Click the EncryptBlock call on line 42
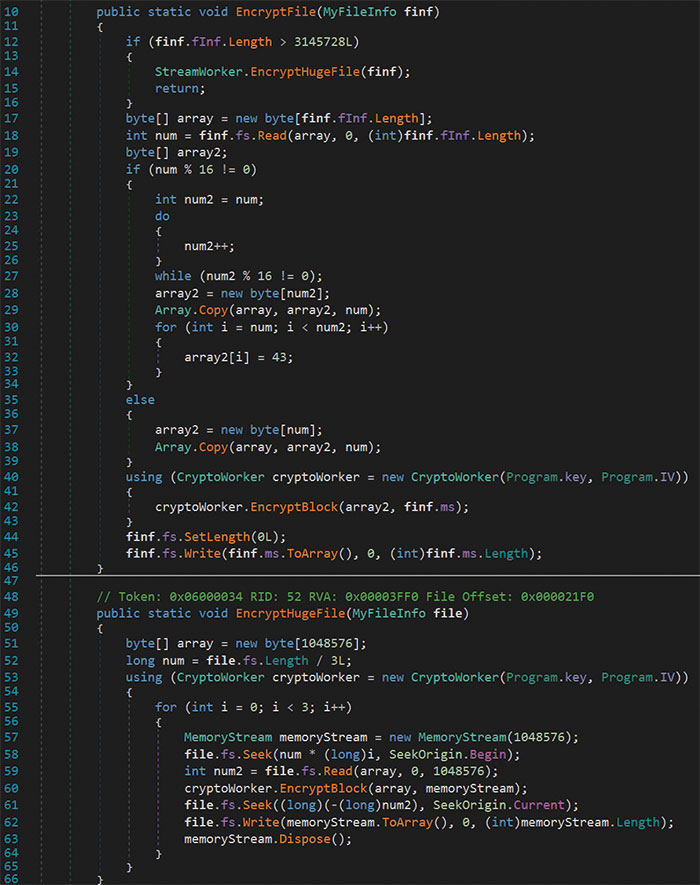This screenshot has height=885, width=700. pyautogui.click(x=295, y=507)
